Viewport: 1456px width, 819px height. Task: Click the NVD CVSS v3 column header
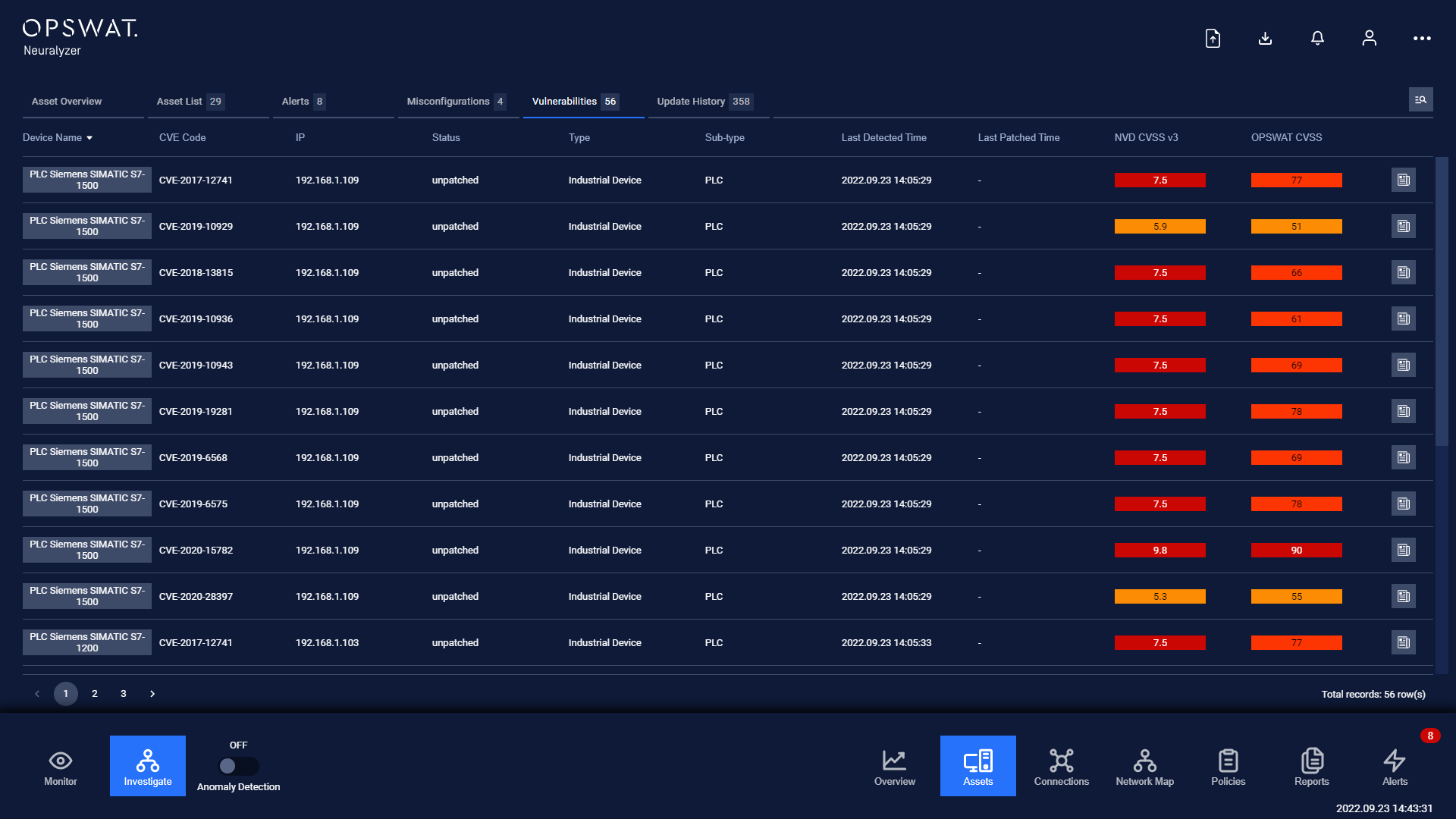[x=1146, y=138]
